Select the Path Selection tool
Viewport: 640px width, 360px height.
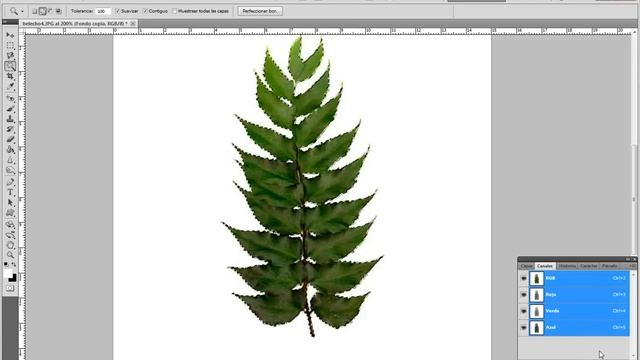coord(10,203)
